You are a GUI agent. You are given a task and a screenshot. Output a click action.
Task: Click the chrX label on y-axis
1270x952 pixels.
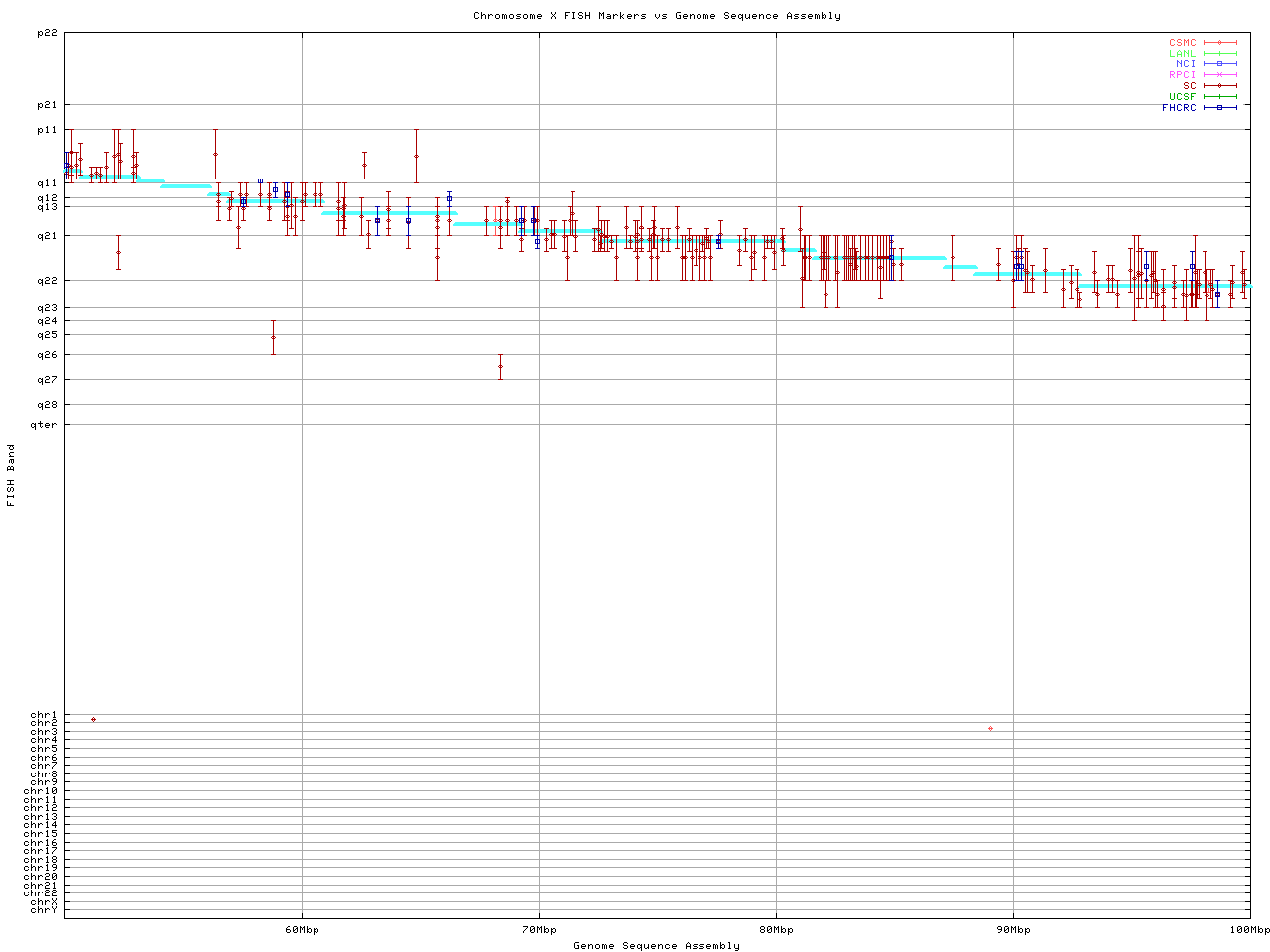point(44,902)
